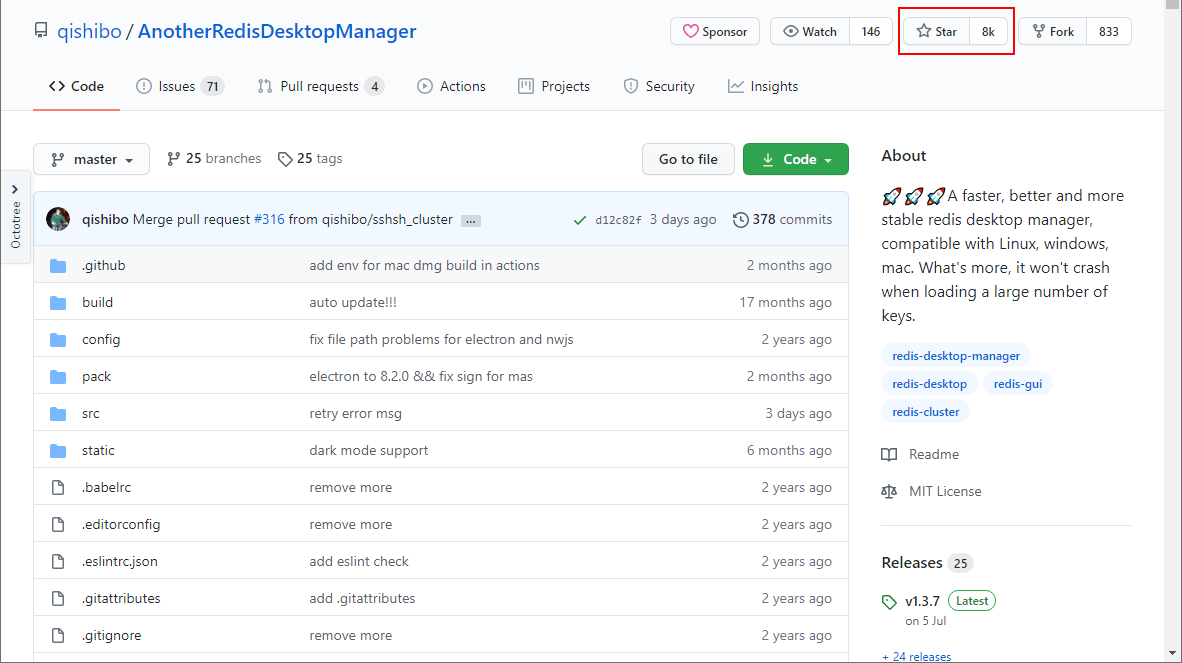Open the Projects tab
Viewport: 1182px width, 663px height.
pyautogui.click(x=554, y=87)
